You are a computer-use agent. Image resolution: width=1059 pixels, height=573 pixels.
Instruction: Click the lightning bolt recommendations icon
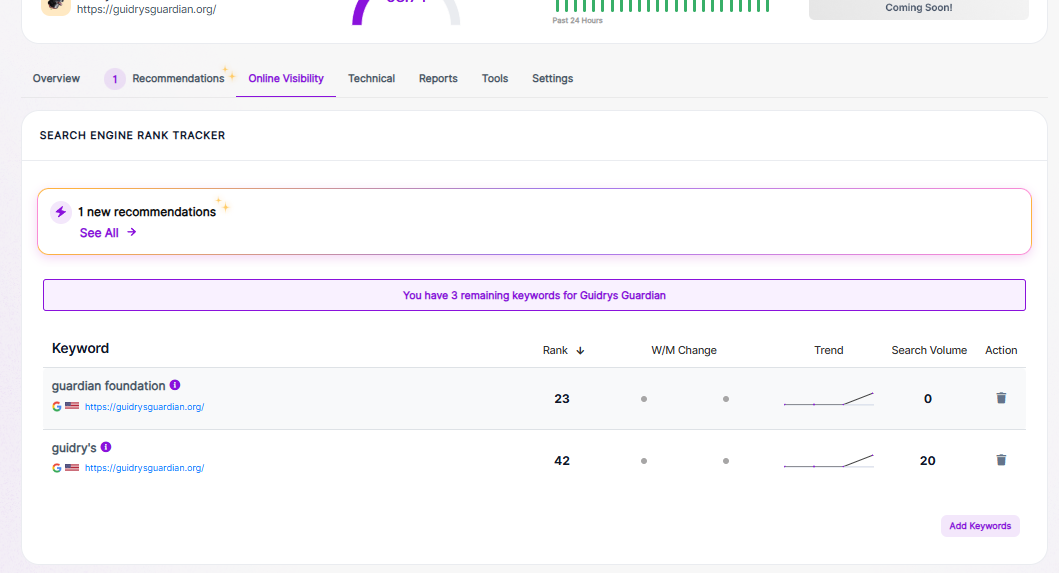tap(61, 212)
